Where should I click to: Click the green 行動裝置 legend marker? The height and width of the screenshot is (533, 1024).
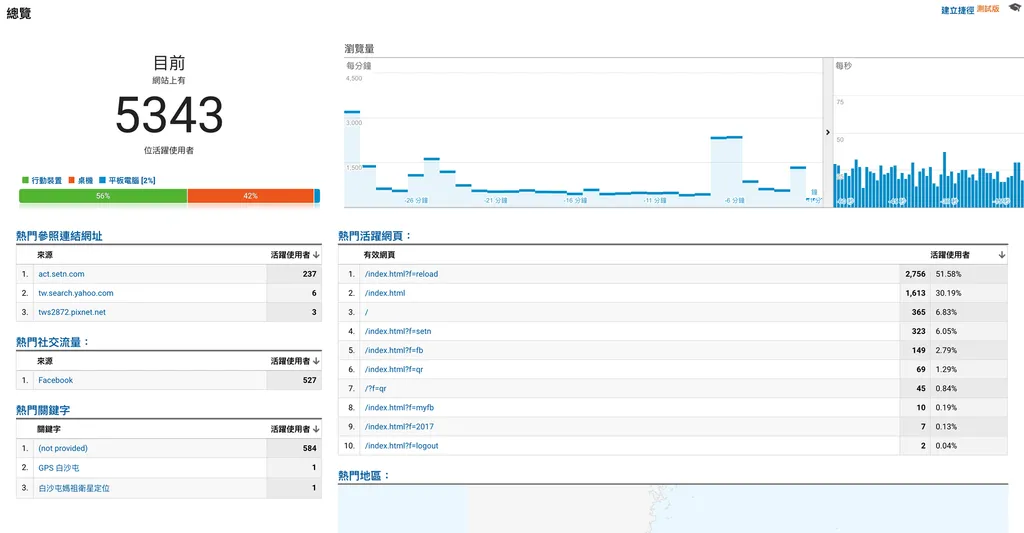coord(25,180)
